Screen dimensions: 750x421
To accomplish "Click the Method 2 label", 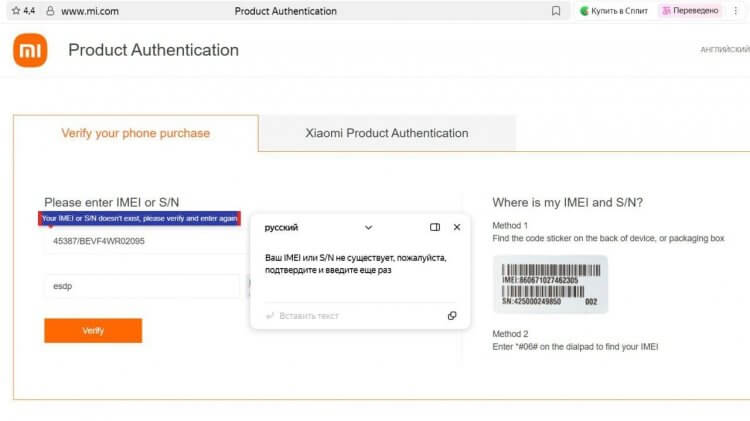I will (x=510, y=334).
